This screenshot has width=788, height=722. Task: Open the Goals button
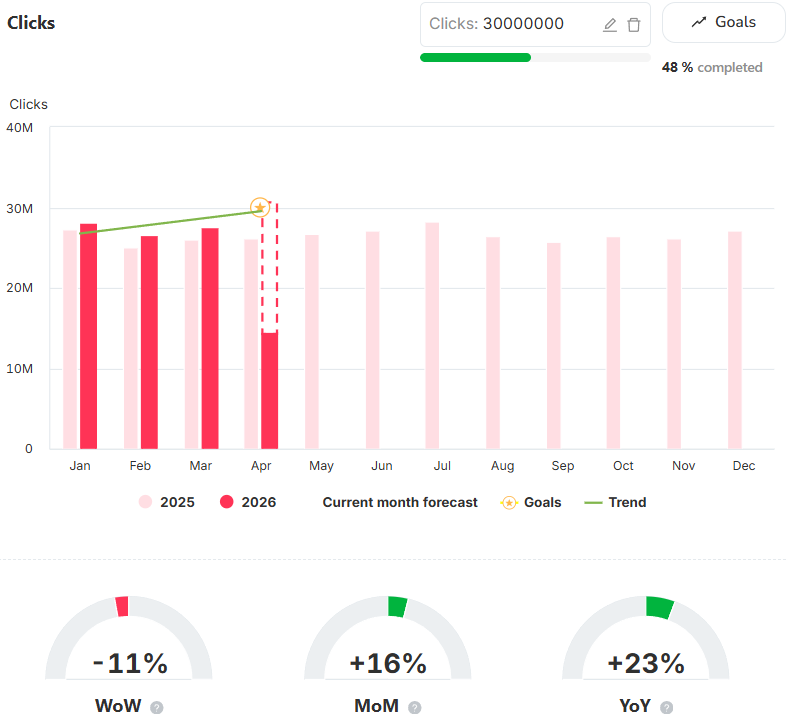723,22
